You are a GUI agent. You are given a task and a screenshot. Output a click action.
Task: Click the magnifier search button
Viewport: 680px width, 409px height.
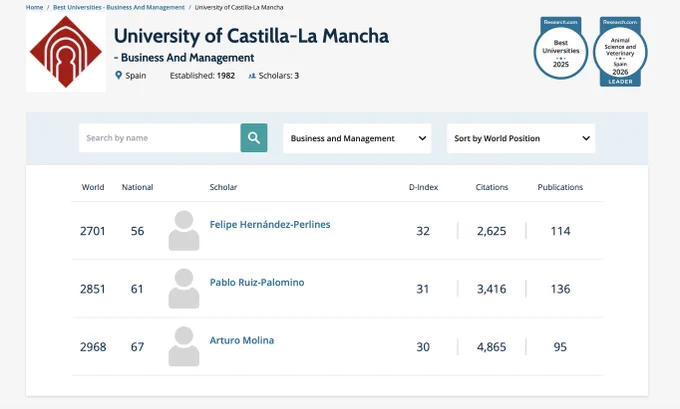[x=254, y=138]
